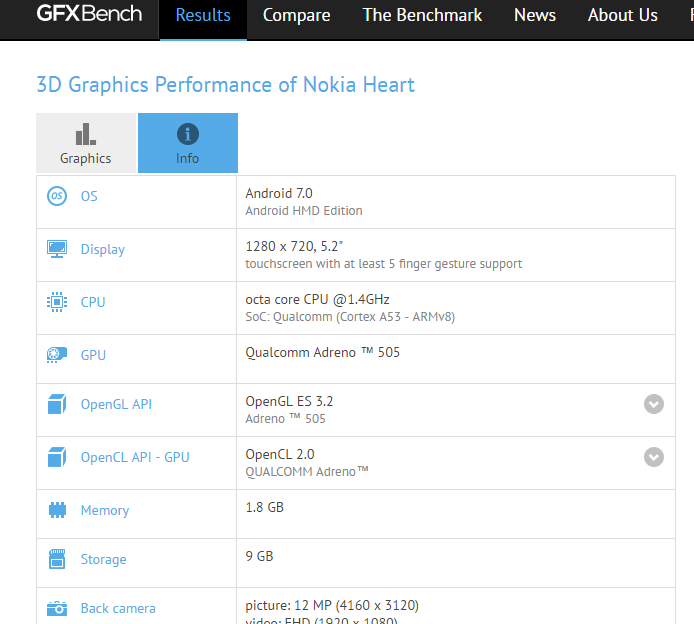This screenshot has height=624, width=694.
Task: Select the QUALCOMM Adreno subtext
Action: point(307,472)
